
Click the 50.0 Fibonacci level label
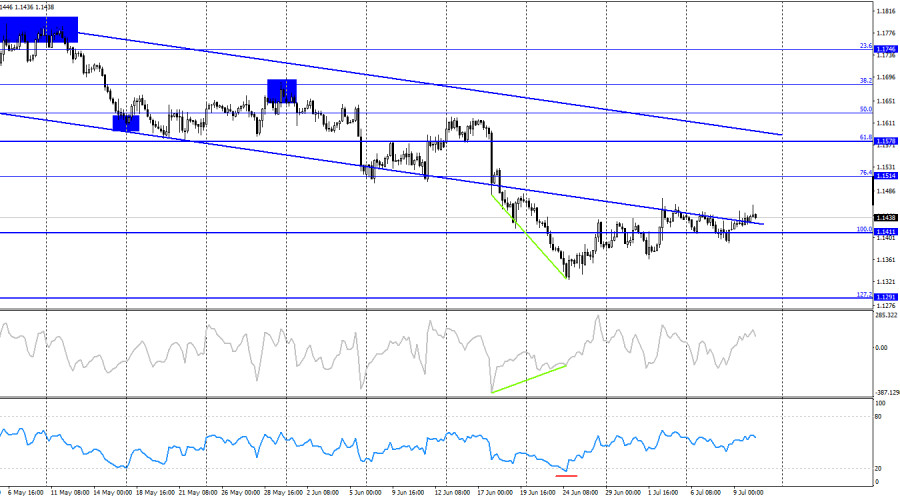(x=866, y=109)
